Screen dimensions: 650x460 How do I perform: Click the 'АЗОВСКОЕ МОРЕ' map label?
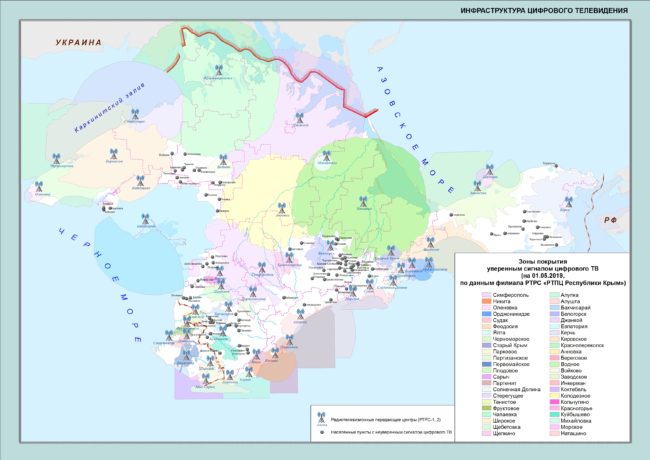(415, 130)
